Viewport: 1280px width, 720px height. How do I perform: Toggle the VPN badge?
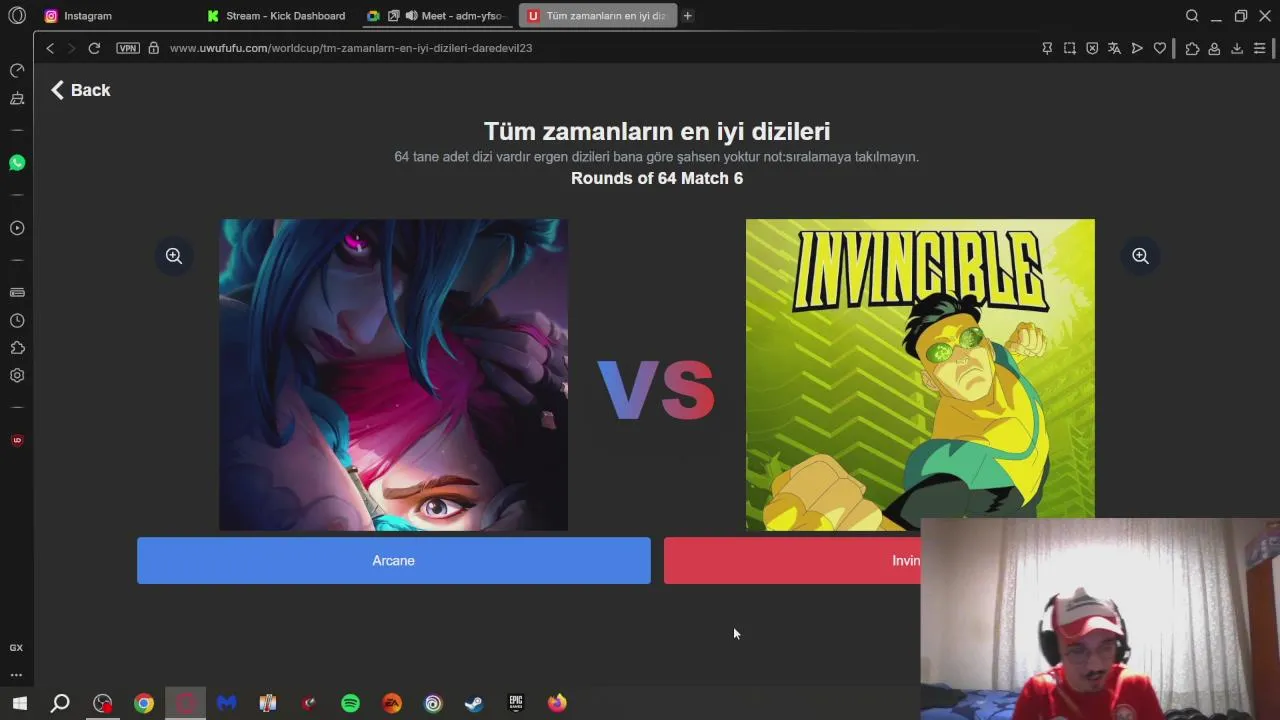click(128, 48)
